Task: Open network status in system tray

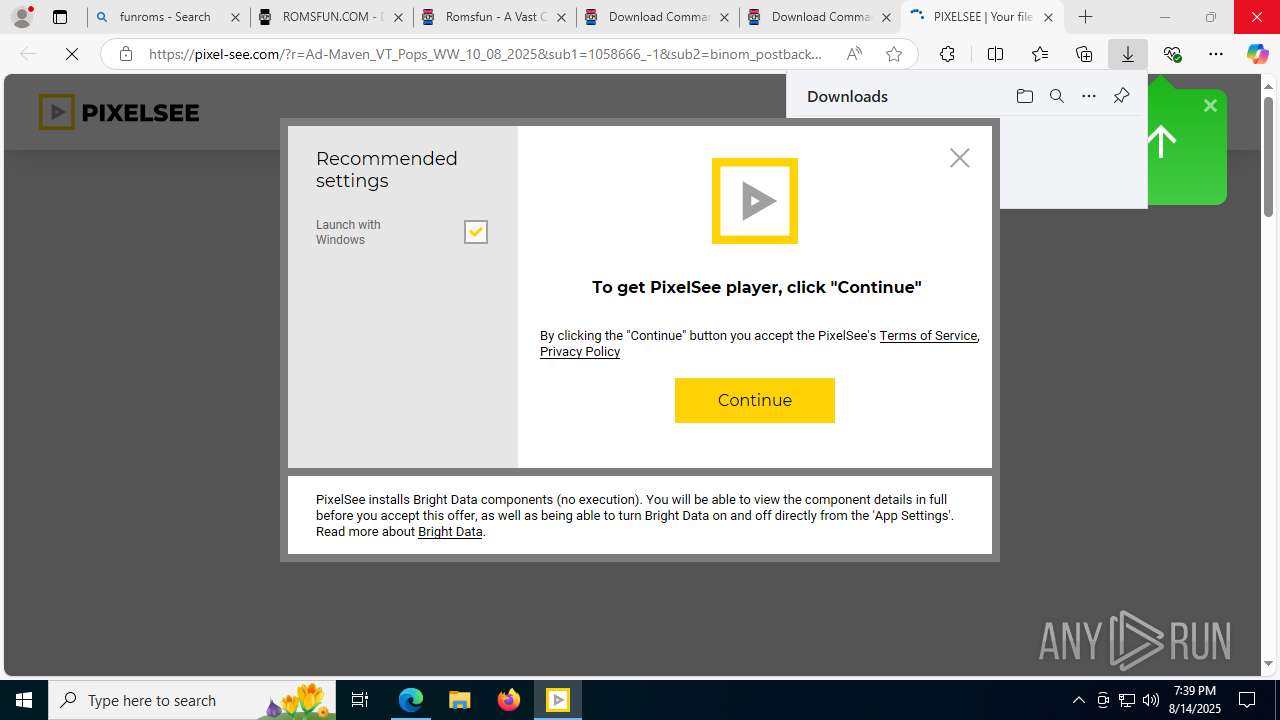Action: click(1127, 700)
